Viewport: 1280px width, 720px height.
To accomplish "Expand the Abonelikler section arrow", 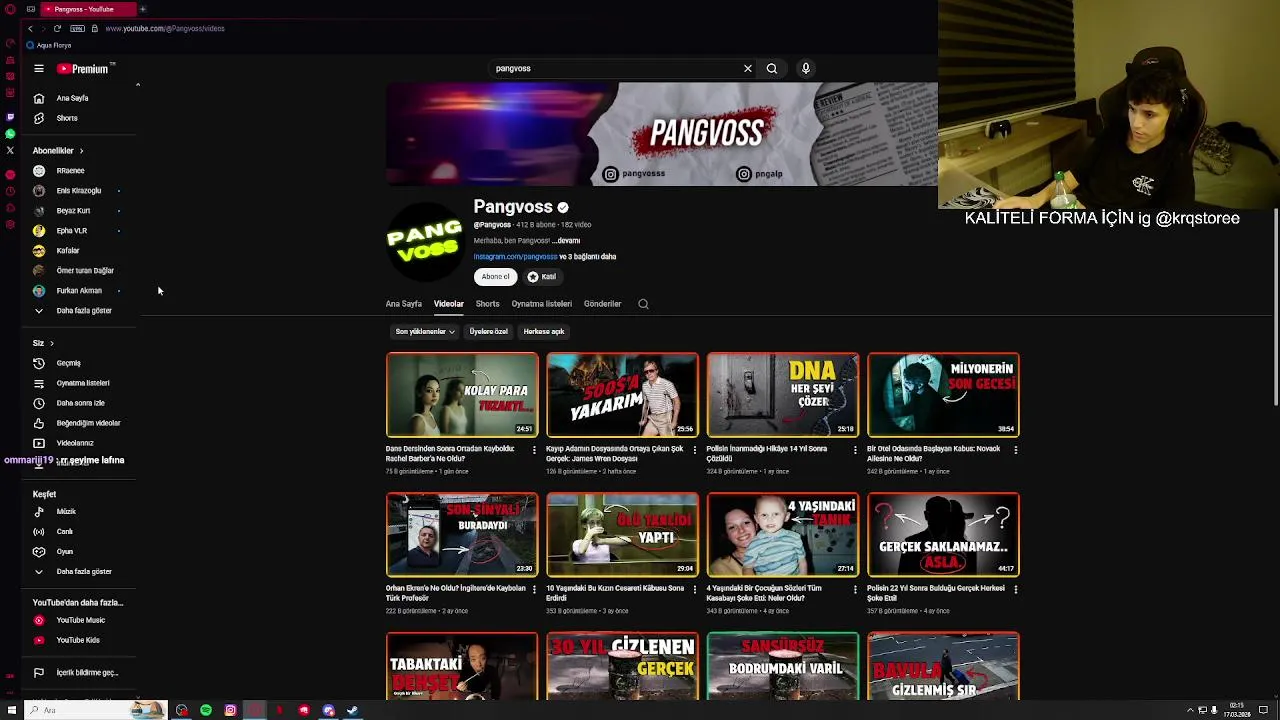I will [81, 151].
